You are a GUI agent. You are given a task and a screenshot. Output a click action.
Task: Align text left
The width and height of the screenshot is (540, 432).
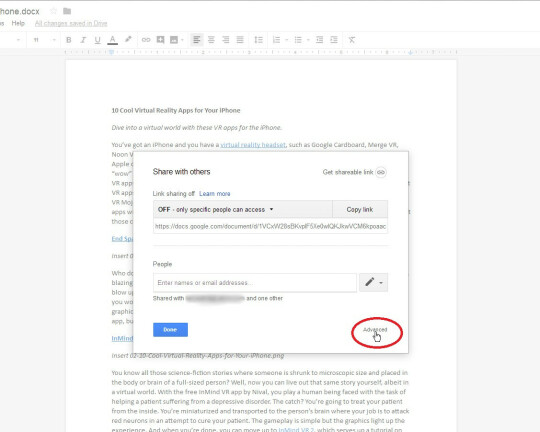point(197,40)
